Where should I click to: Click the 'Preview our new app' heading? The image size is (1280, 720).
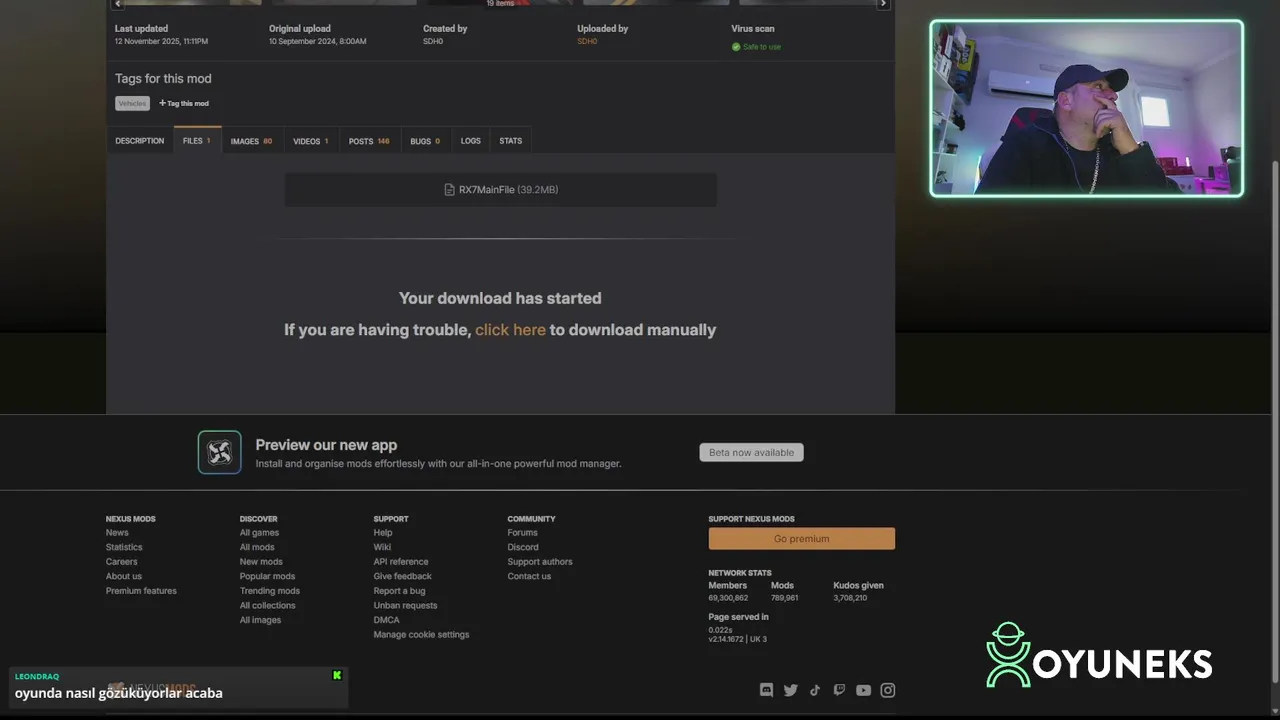tap(326, 445)
